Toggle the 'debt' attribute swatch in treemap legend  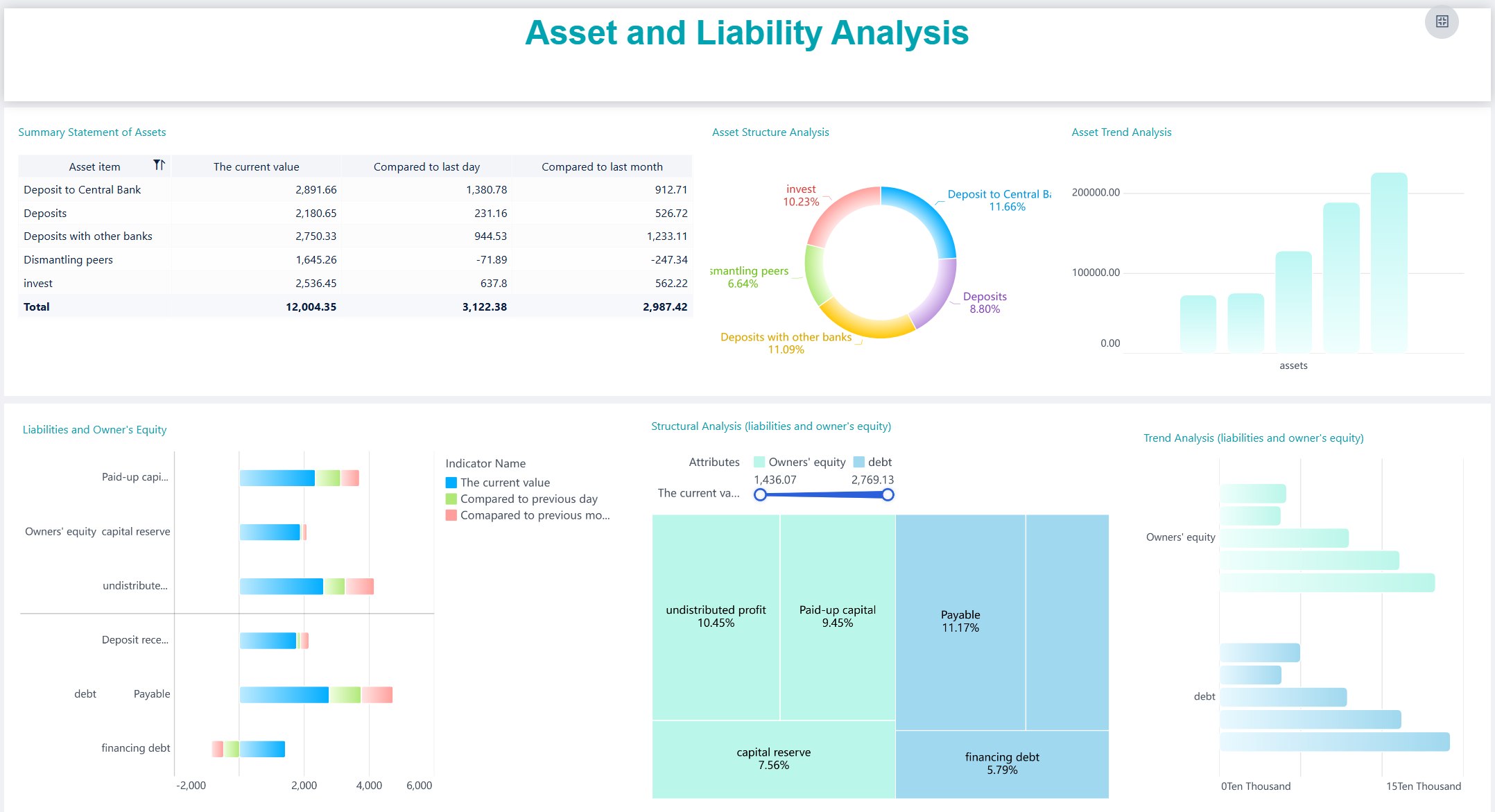pyautogui.click(x=859, y=462)
